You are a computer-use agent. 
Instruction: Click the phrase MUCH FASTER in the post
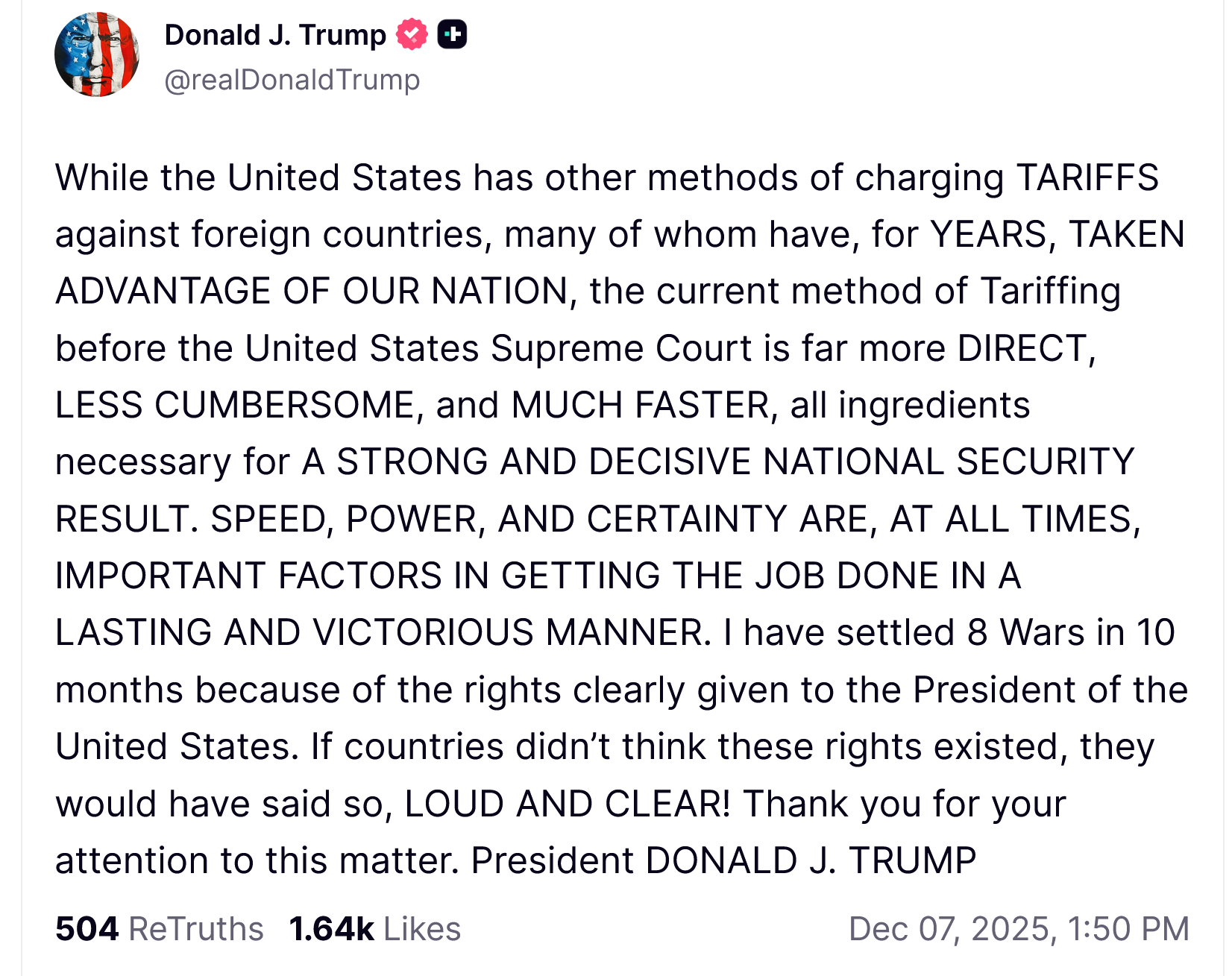tap(640, 406)
